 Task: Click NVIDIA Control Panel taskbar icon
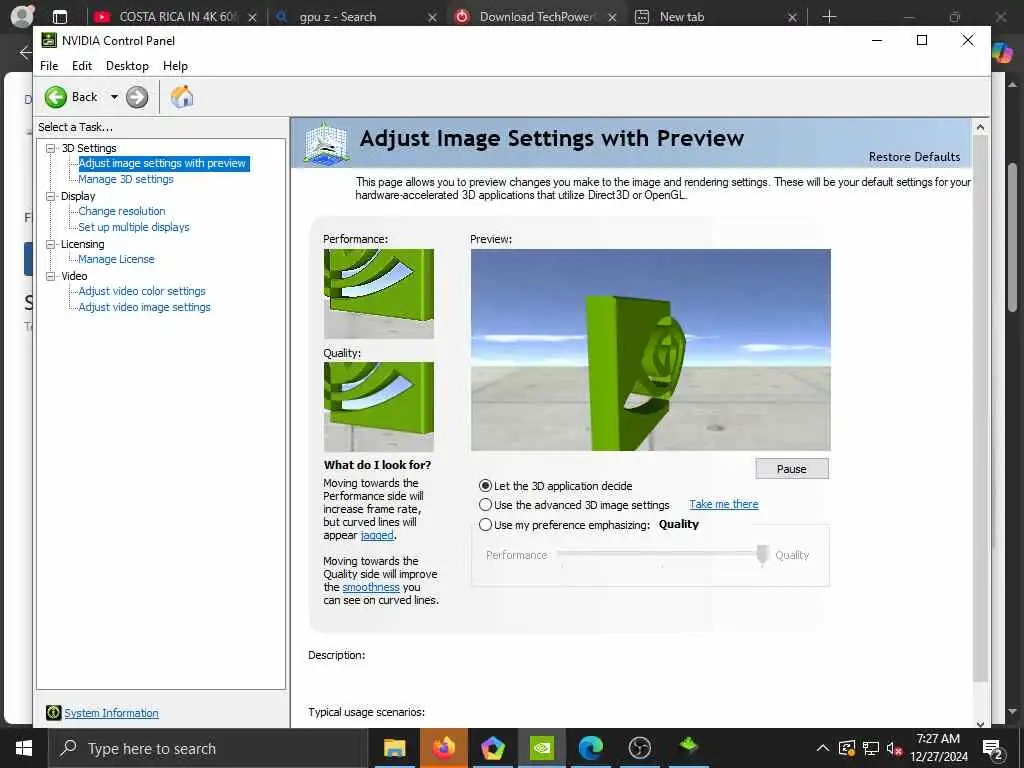[x=542, y=748]
